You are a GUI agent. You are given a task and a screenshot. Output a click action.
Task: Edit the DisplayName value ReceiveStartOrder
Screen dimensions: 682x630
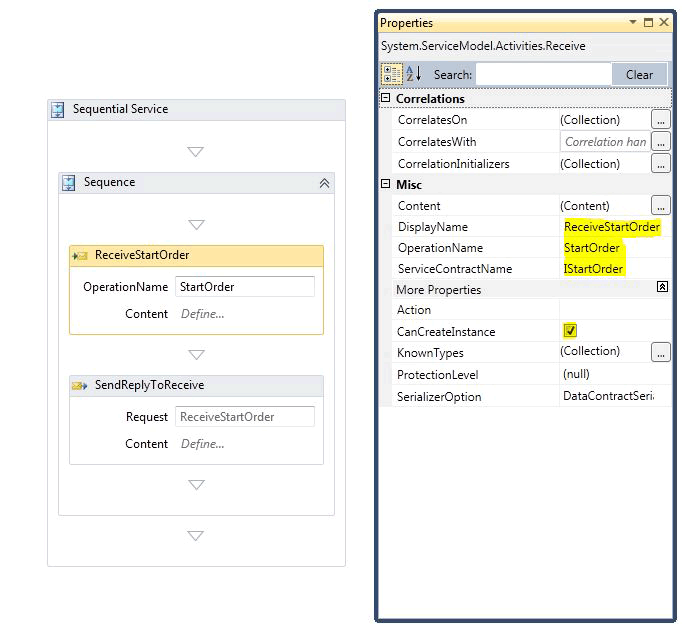point(612,227)
